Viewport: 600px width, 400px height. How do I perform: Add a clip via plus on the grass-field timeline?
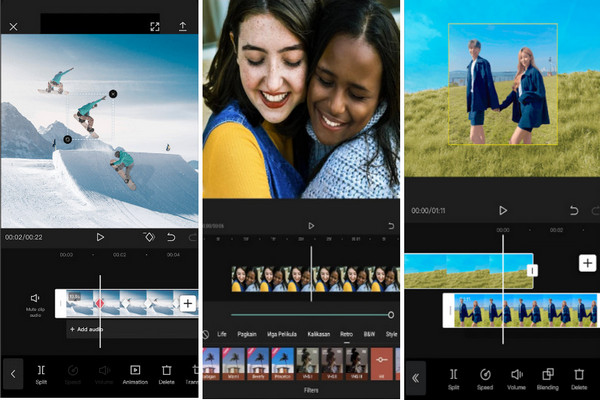(x=587, y=263)
